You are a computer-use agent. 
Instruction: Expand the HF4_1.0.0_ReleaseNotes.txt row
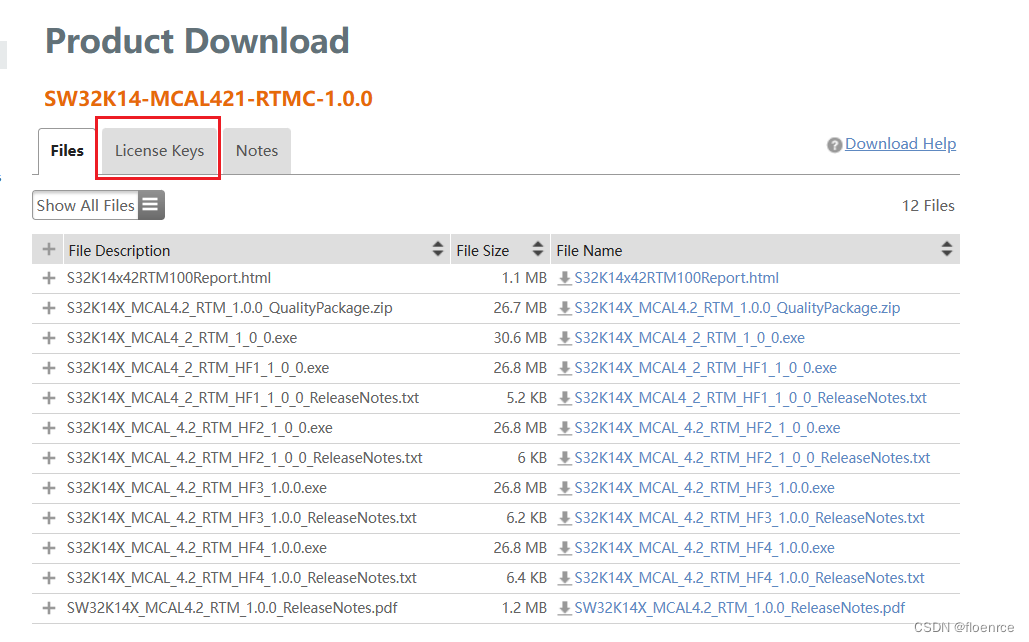pyautogui.click(x=49, y=578)
